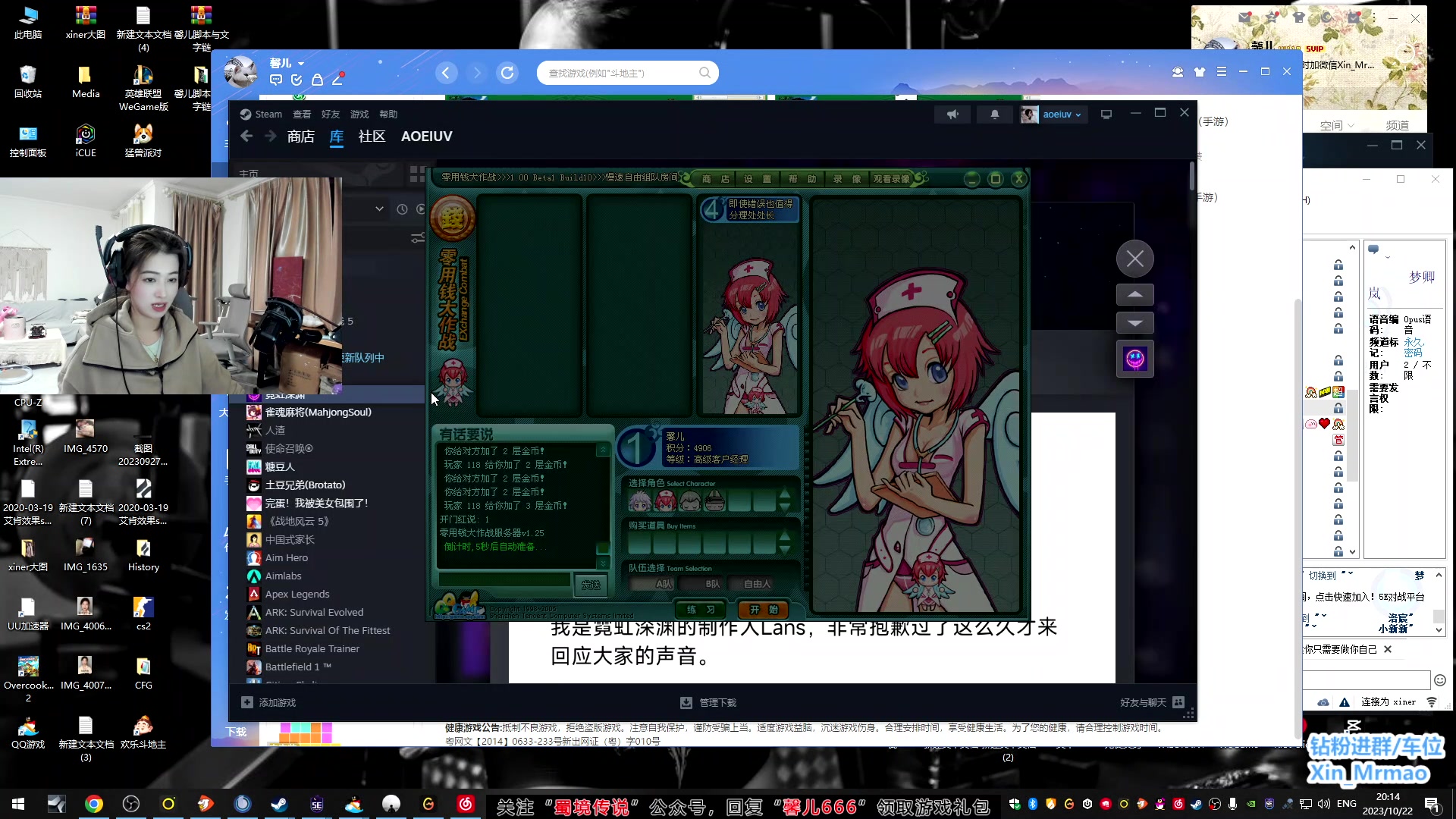Click the overlay down-arrow button

tap(1135, 323)
